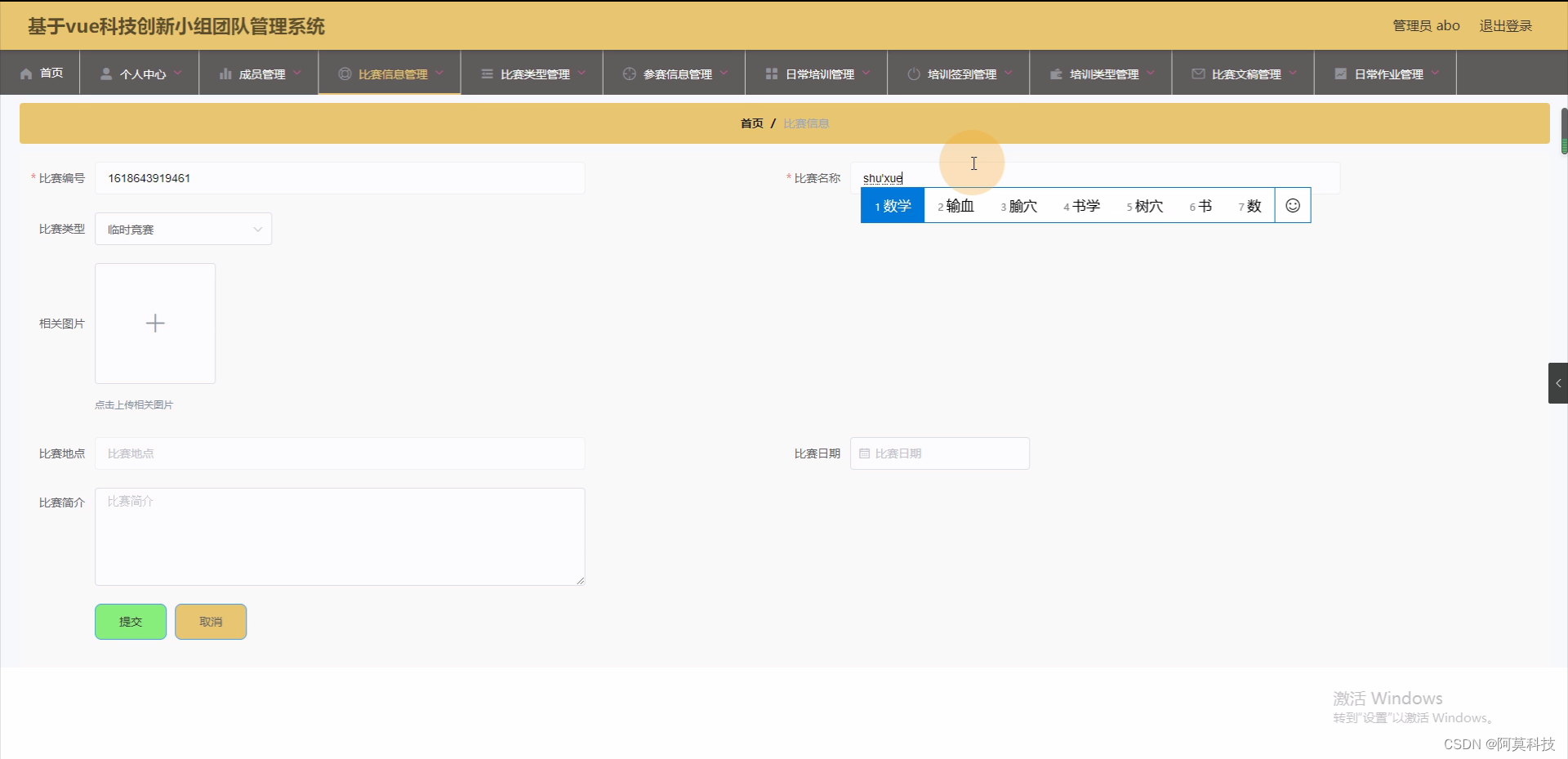1568x759 pixels.
Task: Click the 比赛文稿管理 envelope icon
Action: click(x=1197, y=73)
